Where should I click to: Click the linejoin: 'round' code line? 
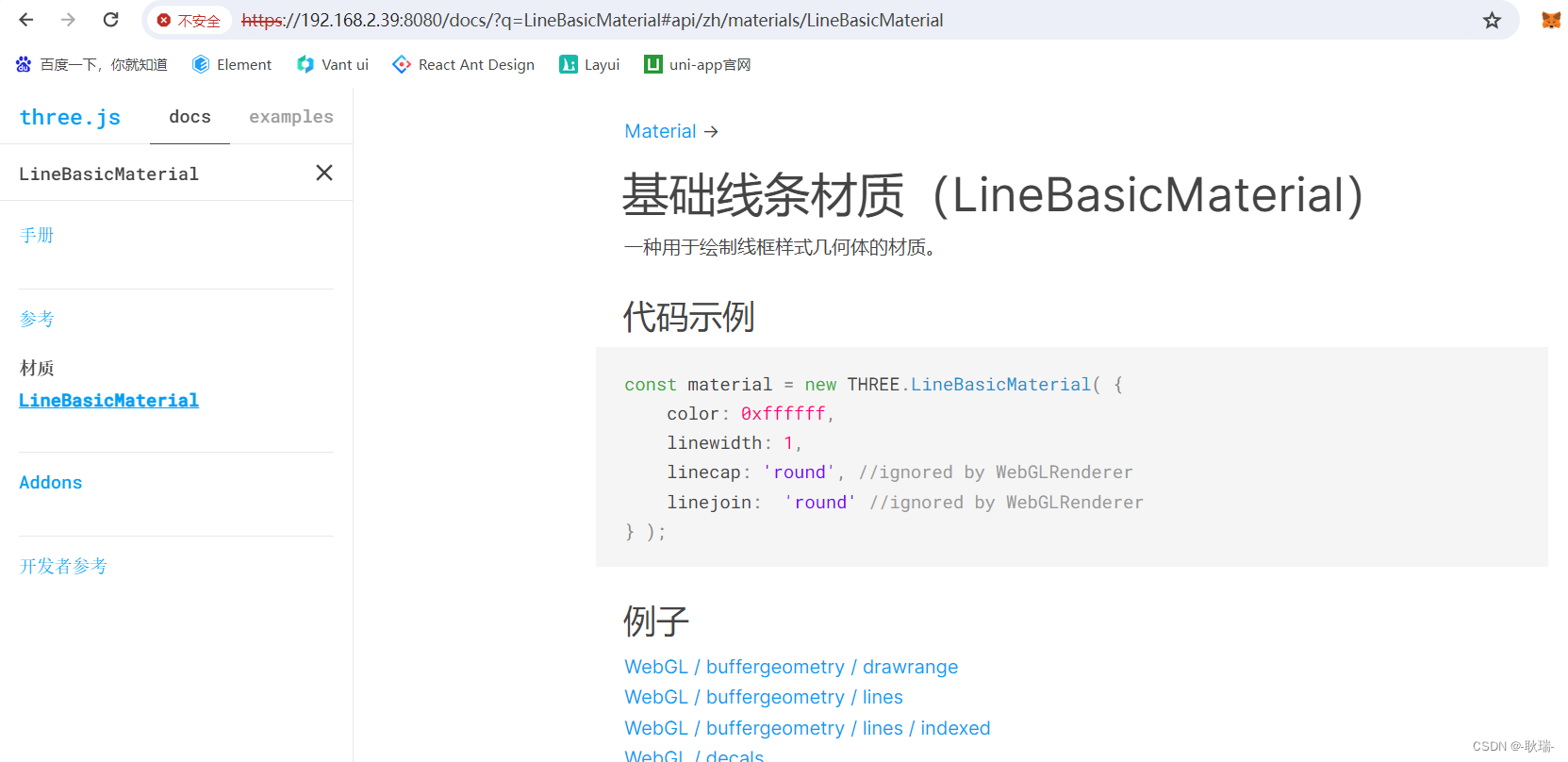pos(905,502)
